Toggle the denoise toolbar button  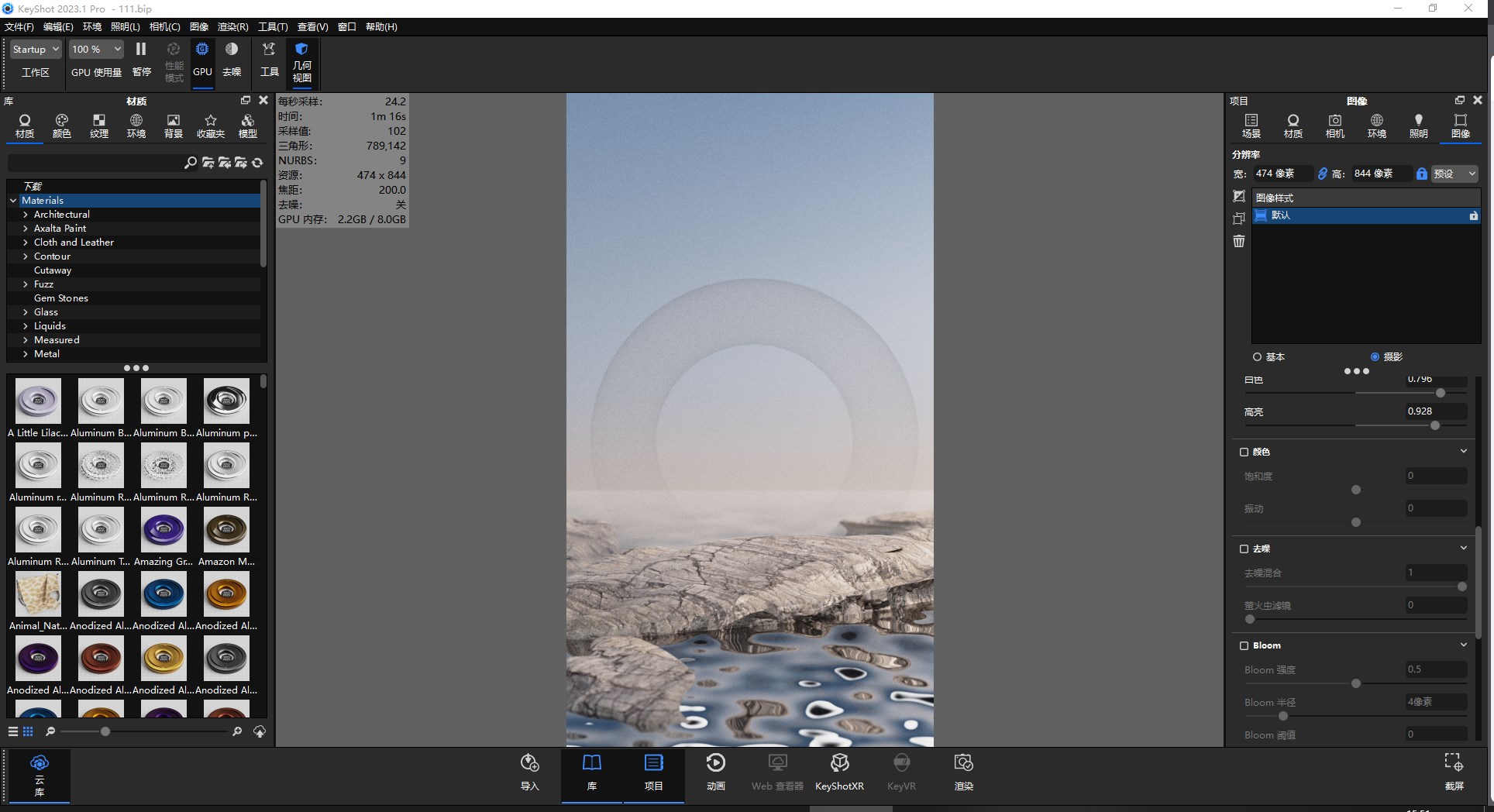click(232, 59)
